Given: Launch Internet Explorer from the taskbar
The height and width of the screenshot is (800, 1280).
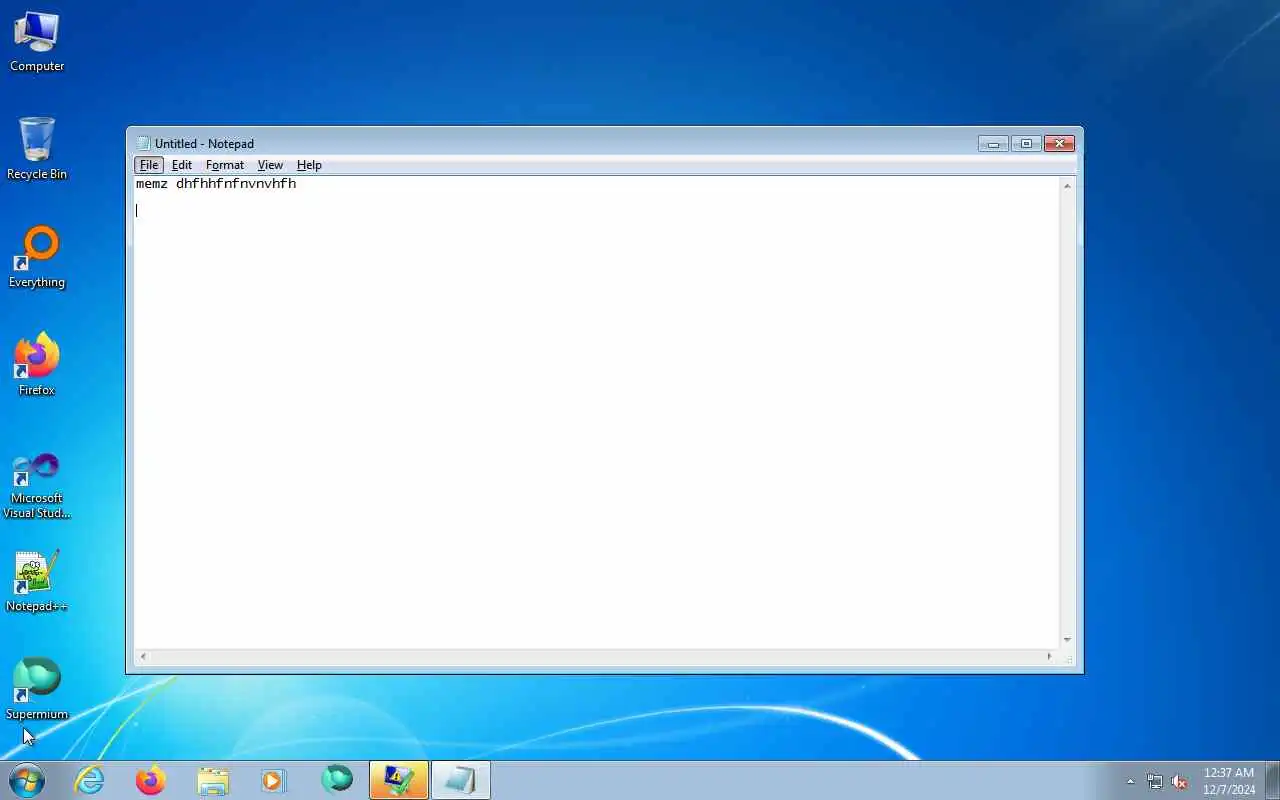Looking at the screenshot, I should click(90, 780).
